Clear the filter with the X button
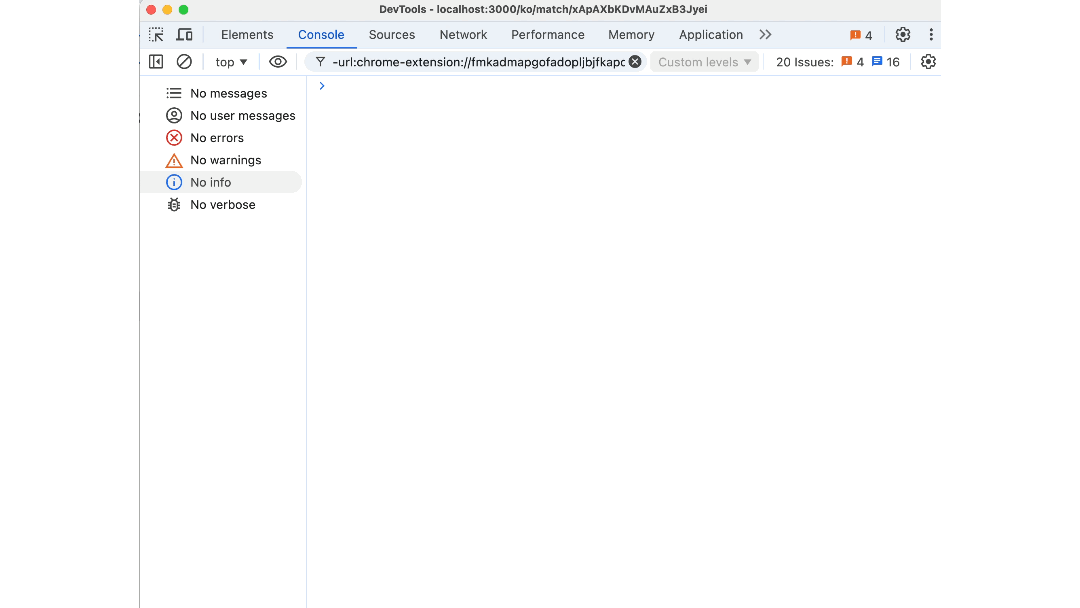Viewport: 1080px width, 608px height. 635,62
